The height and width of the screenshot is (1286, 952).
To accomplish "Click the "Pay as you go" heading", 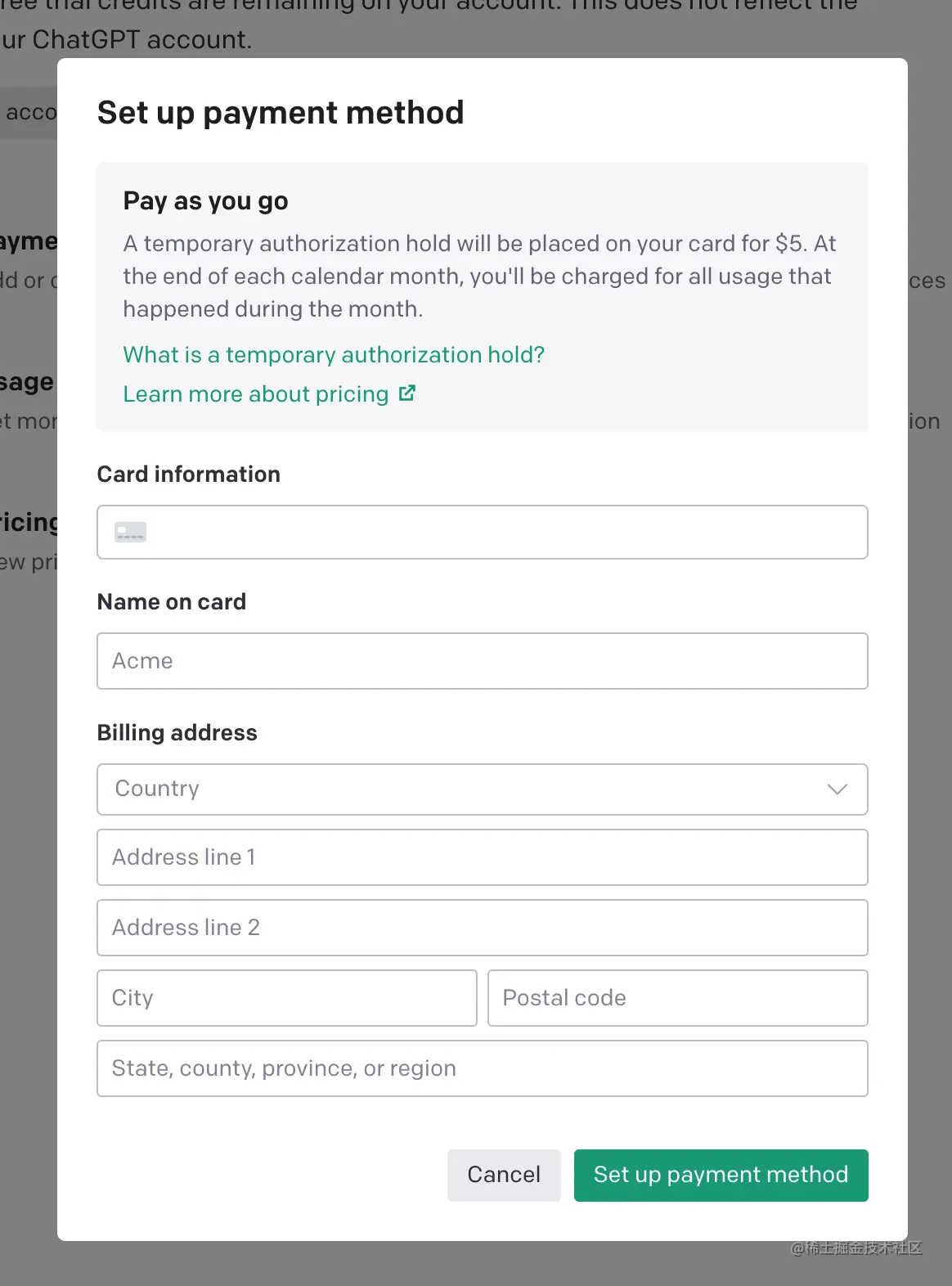I will click(205, 201).
